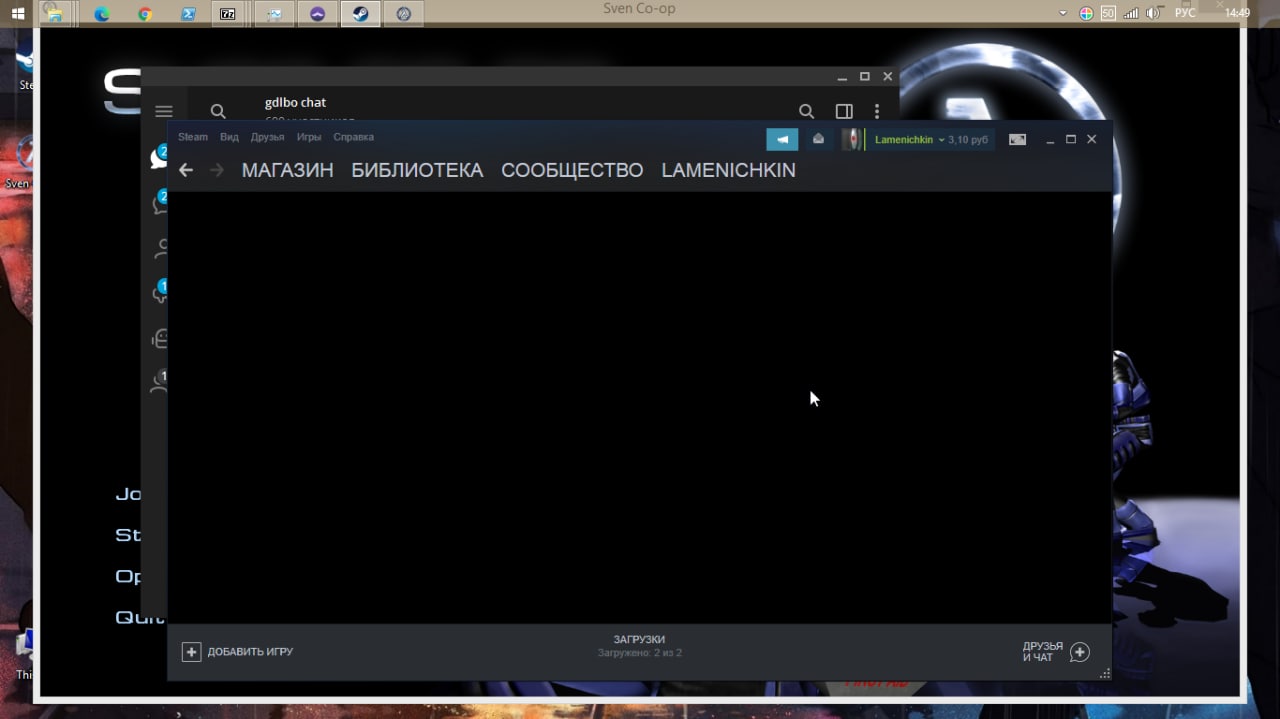Click network signal icon in tray
This screenshot has height=719, width=1280.
click(x=1131, y=14)
